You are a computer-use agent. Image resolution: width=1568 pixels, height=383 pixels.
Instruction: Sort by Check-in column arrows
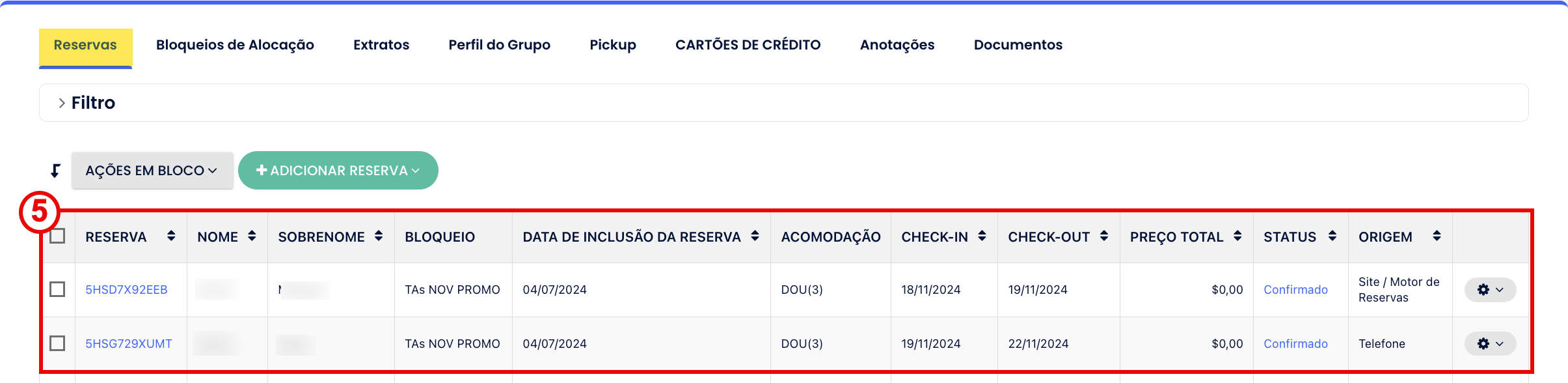click(x=982, y=236)
